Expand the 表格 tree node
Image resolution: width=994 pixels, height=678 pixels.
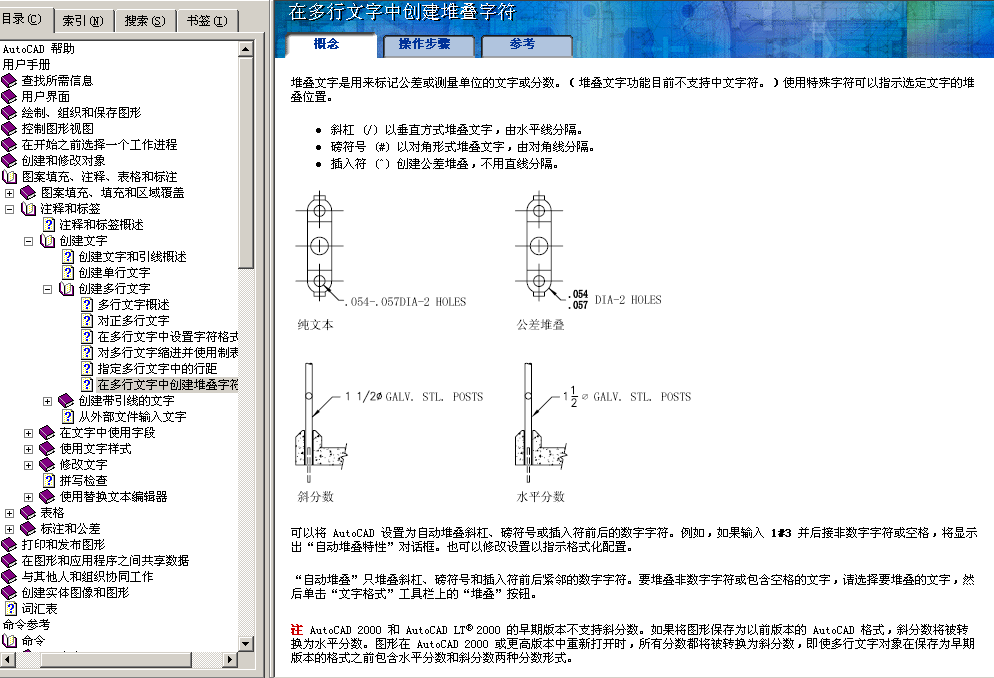(10, 513)
